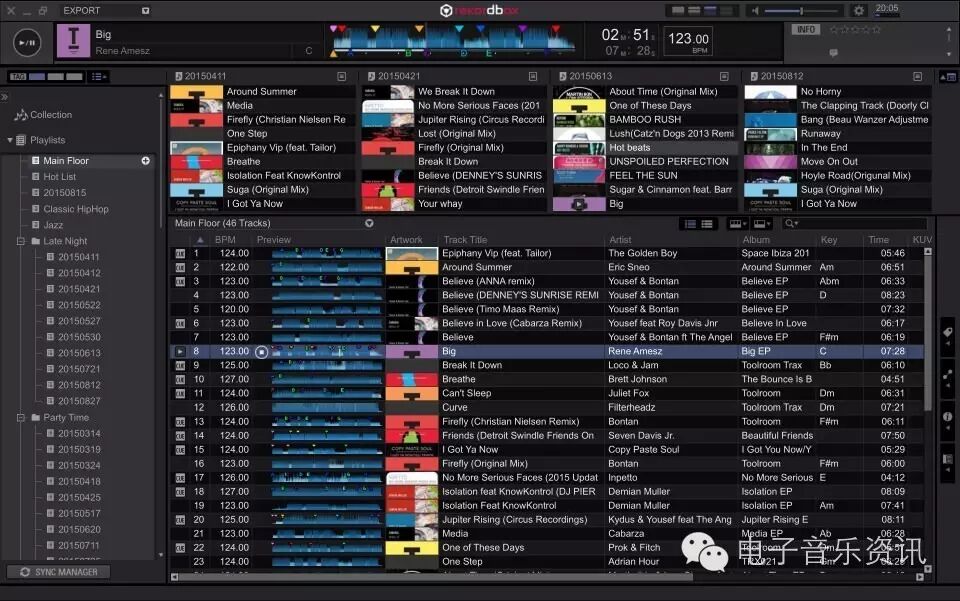The width and height of the screenshot is (960, 601).
Task: Toggle the palette panel icon at top right
Action: coord(948,77)
